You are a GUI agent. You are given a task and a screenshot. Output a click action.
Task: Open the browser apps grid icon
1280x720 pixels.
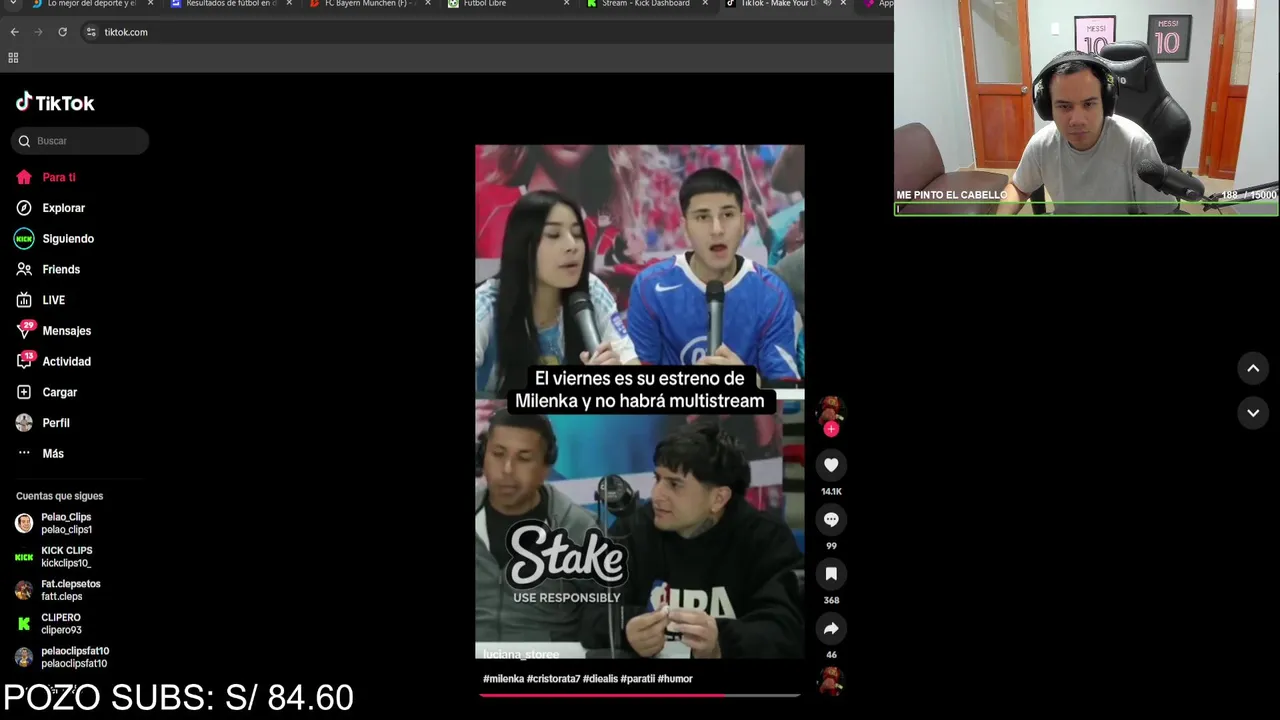click(x=13, y=58)
